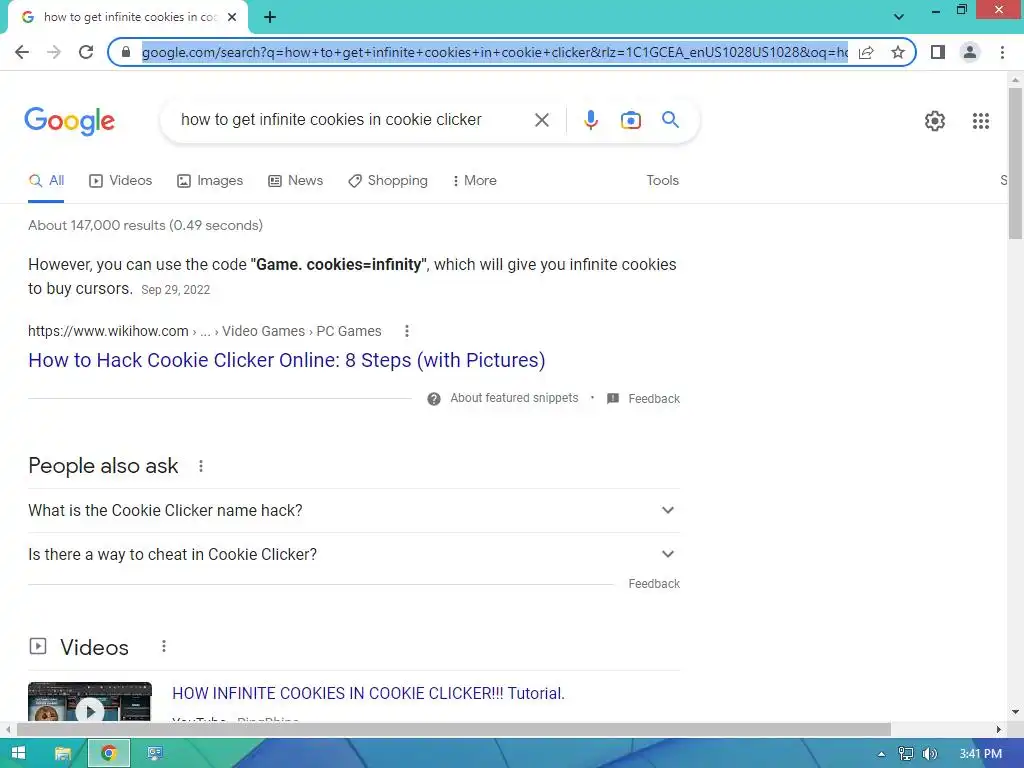Open HOW INFINITE COOKIES IN COOKIE CLICKER link
1024x768 pixels.
(x=368, y=694)
